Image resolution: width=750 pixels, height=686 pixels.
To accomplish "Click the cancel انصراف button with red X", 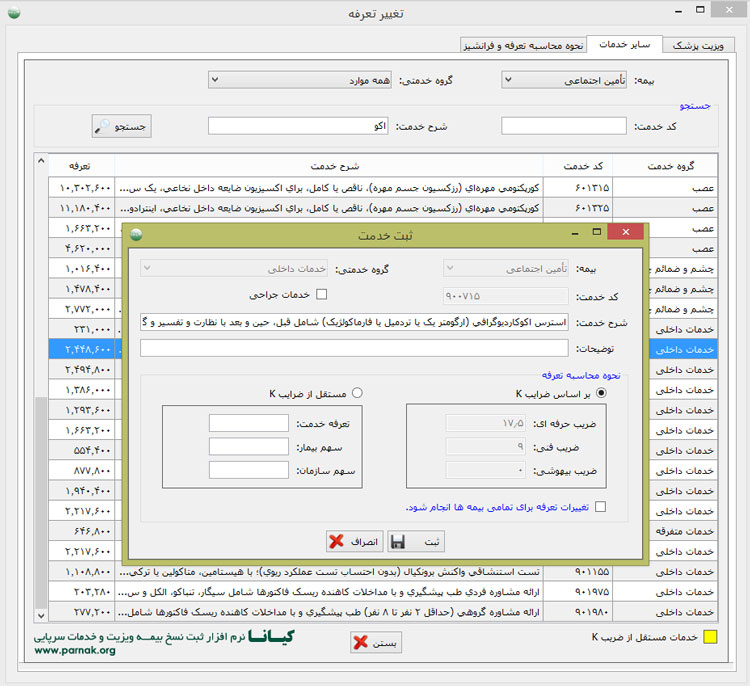I will click(354, 542).
